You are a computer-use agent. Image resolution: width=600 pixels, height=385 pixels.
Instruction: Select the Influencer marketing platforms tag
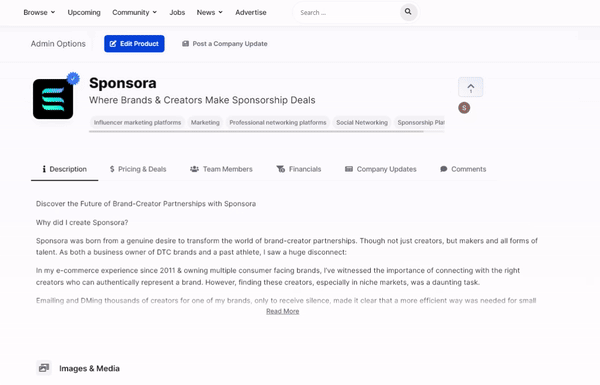coord(137,122)
